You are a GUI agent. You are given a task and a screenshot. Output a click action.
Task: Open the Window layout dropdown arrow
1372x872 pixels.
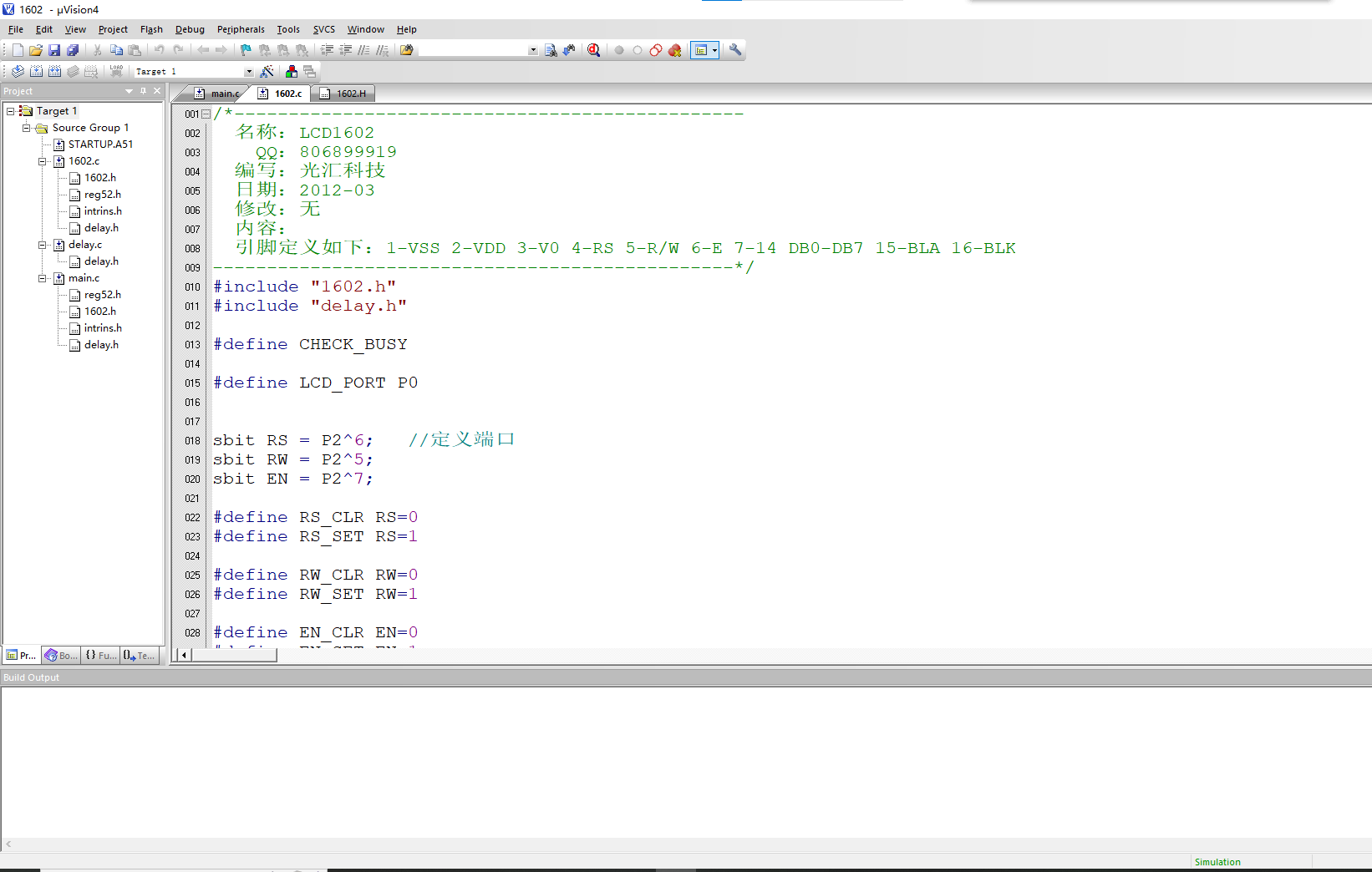click(714, 50)
